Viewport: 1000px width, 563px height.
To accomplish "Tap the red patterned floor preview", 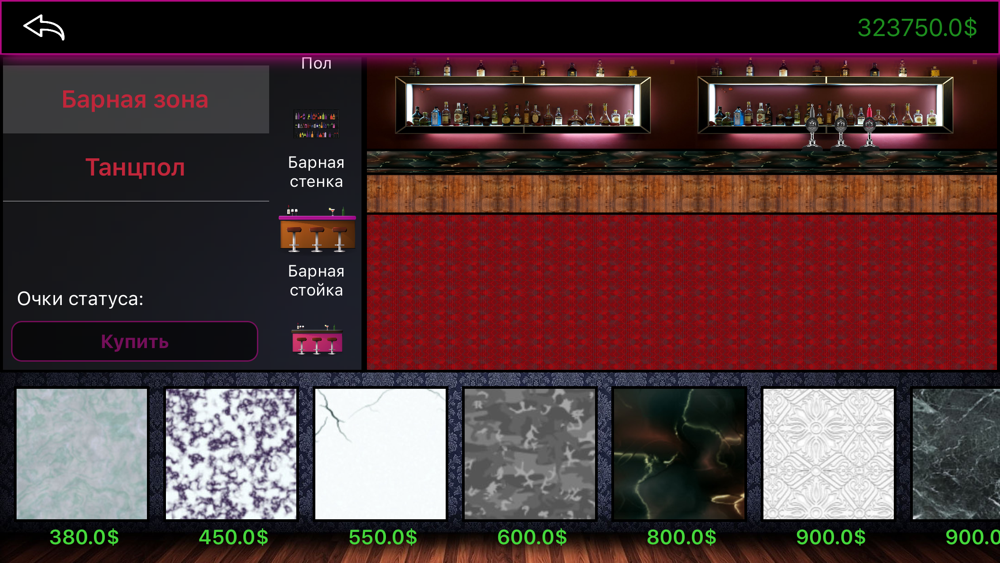I will point(682,292).
